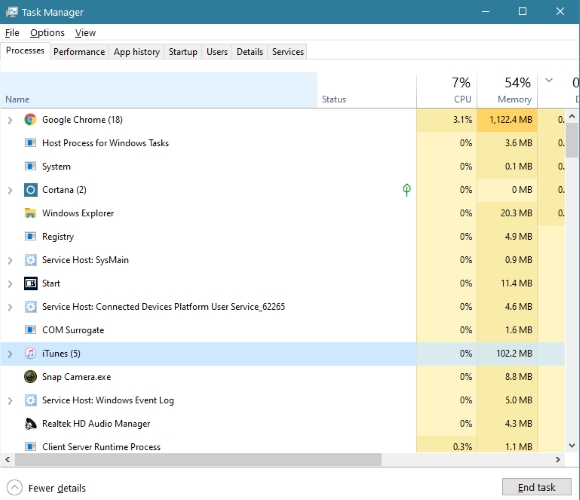580x500 pixels.
Task: Click the 1,122.4 MB memory value for Chrome
Action: coord(511,120)
